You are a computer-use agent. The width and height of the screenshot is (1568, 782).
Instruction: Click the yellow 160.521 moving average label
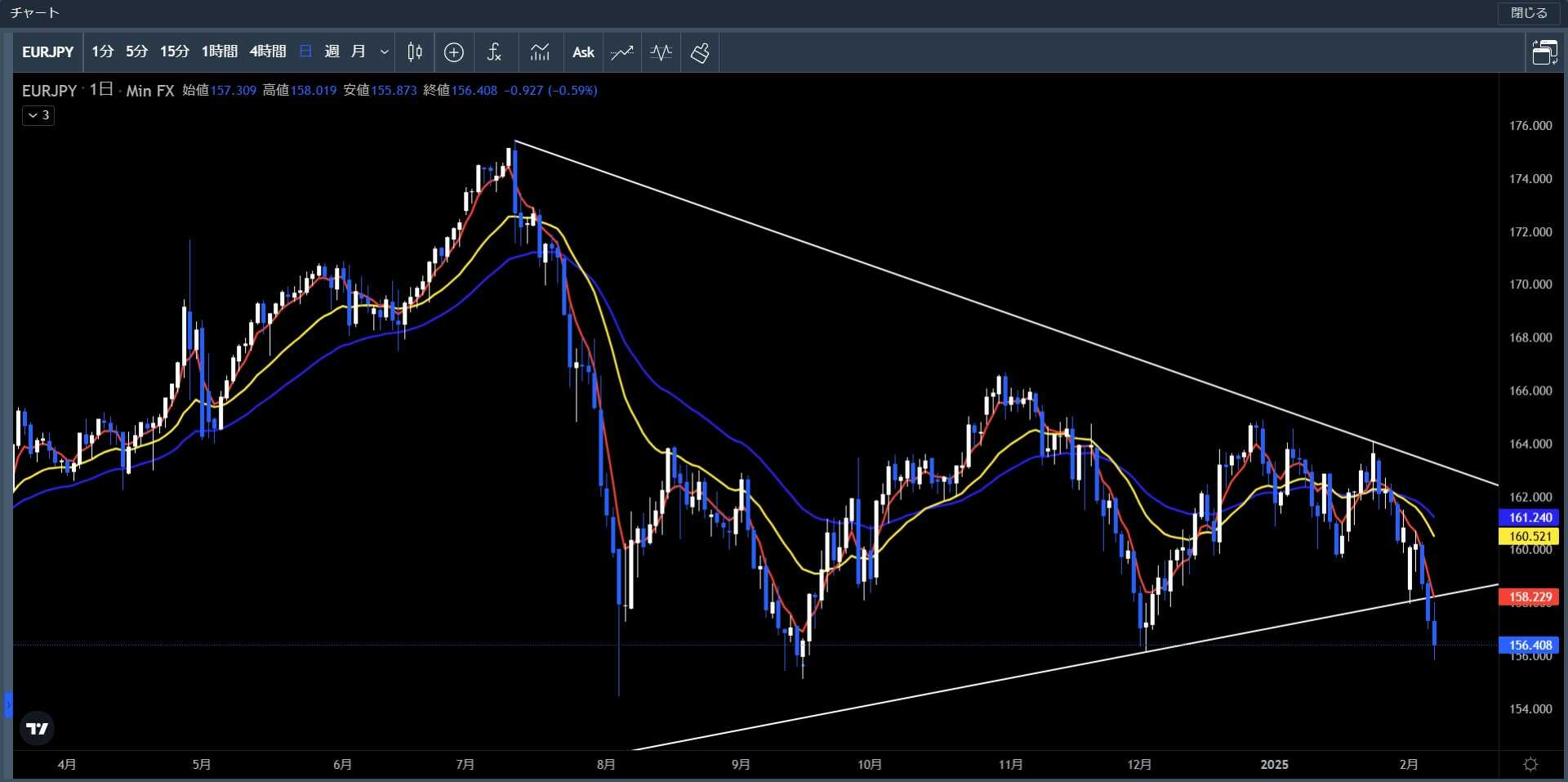pyautogui.click(x=1529, y=536)
